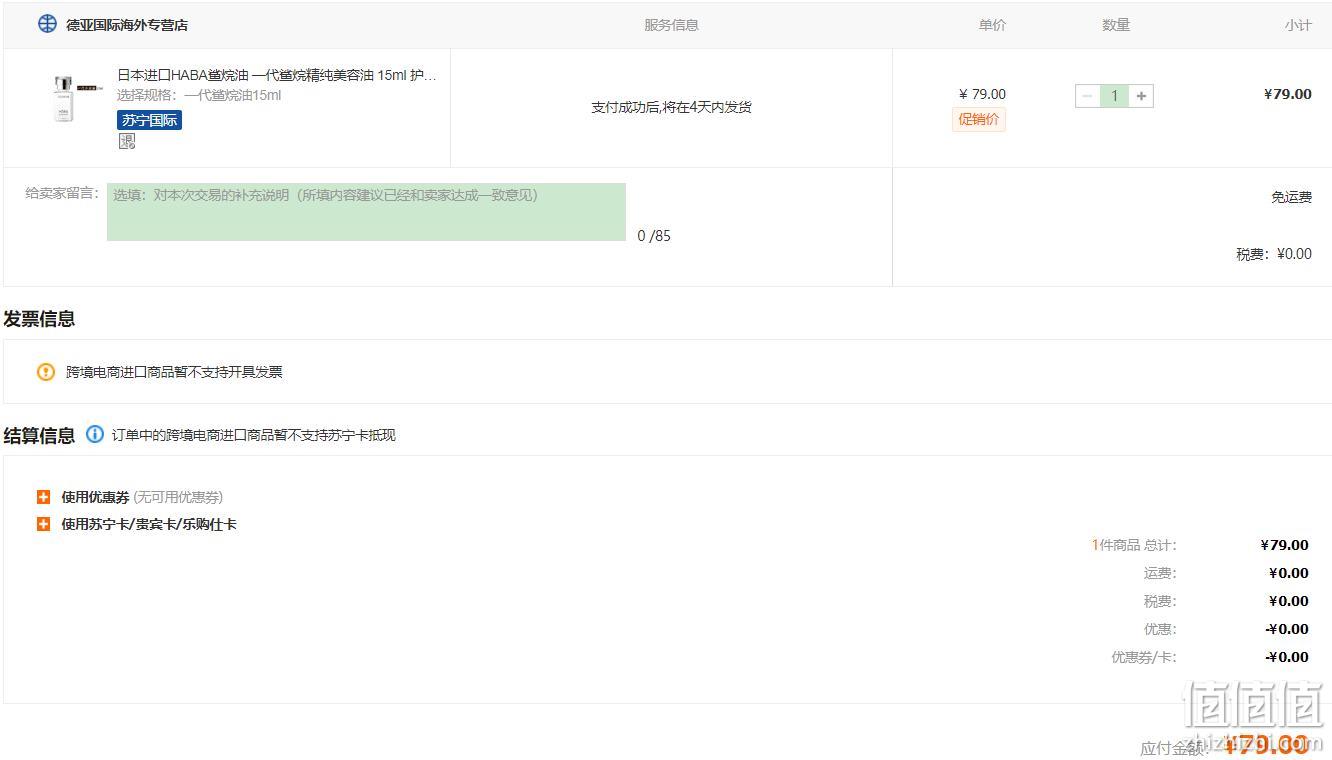The width and height of the screenshot is (1332, 760).
Task: Click the orange warning icon in 发票信息
Action: [46, 372]
